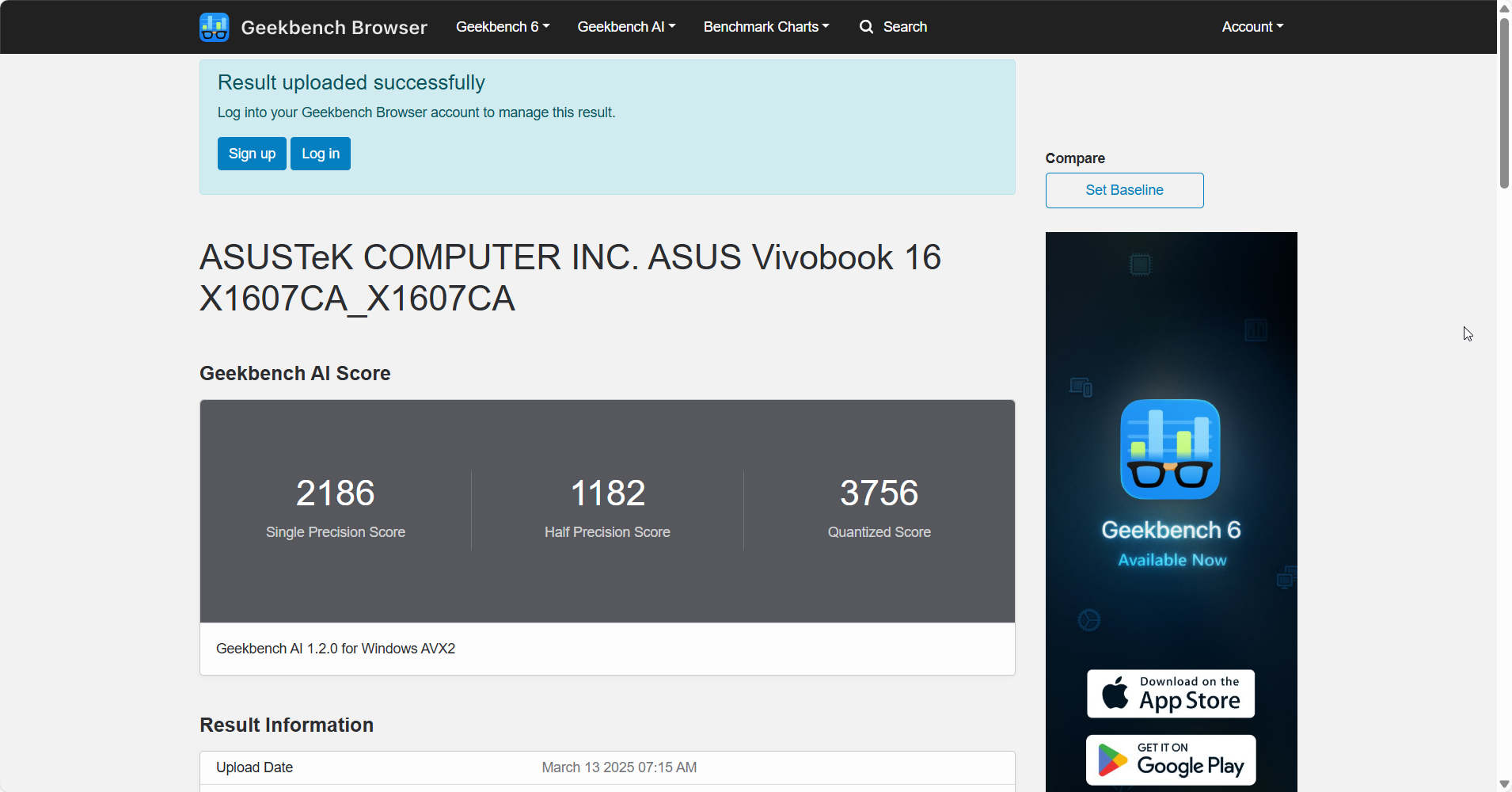Viewport: 1512px width, 792px height.
Task: Click the Google Play triangle icon
Action: click(1112, 760)
